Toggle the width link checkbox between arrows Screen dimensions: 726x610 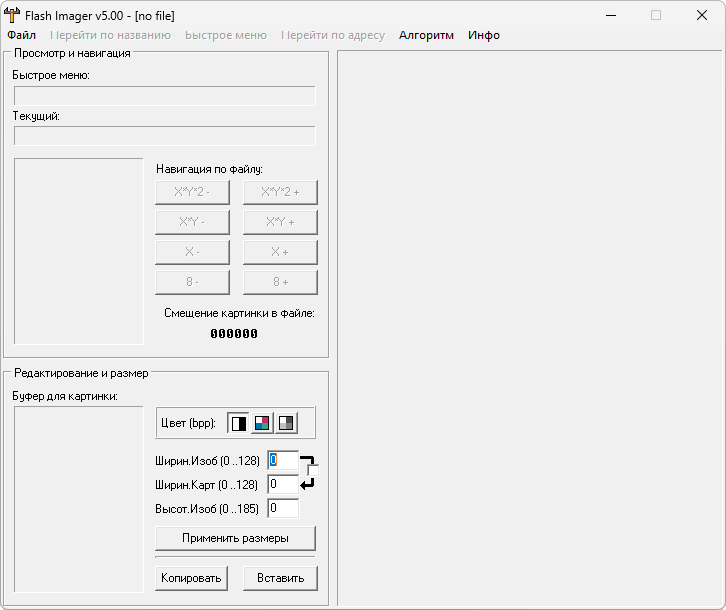(x=313, y=471)
